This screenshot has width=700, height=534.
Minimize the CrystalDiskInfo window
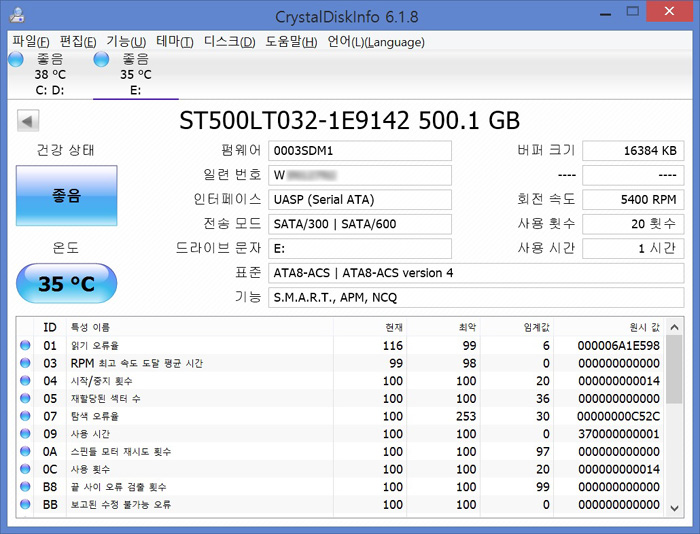click(605, 13)
